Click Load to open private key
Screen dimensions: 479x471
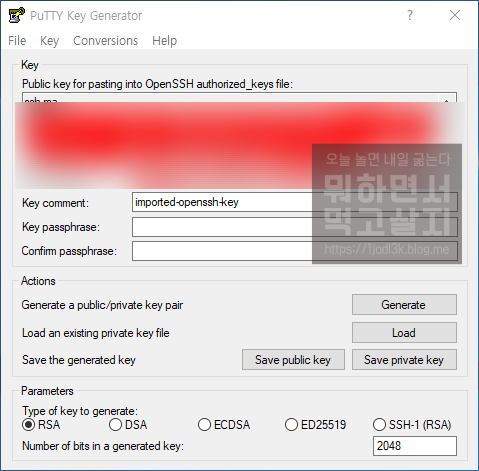[x=404, y=332]
